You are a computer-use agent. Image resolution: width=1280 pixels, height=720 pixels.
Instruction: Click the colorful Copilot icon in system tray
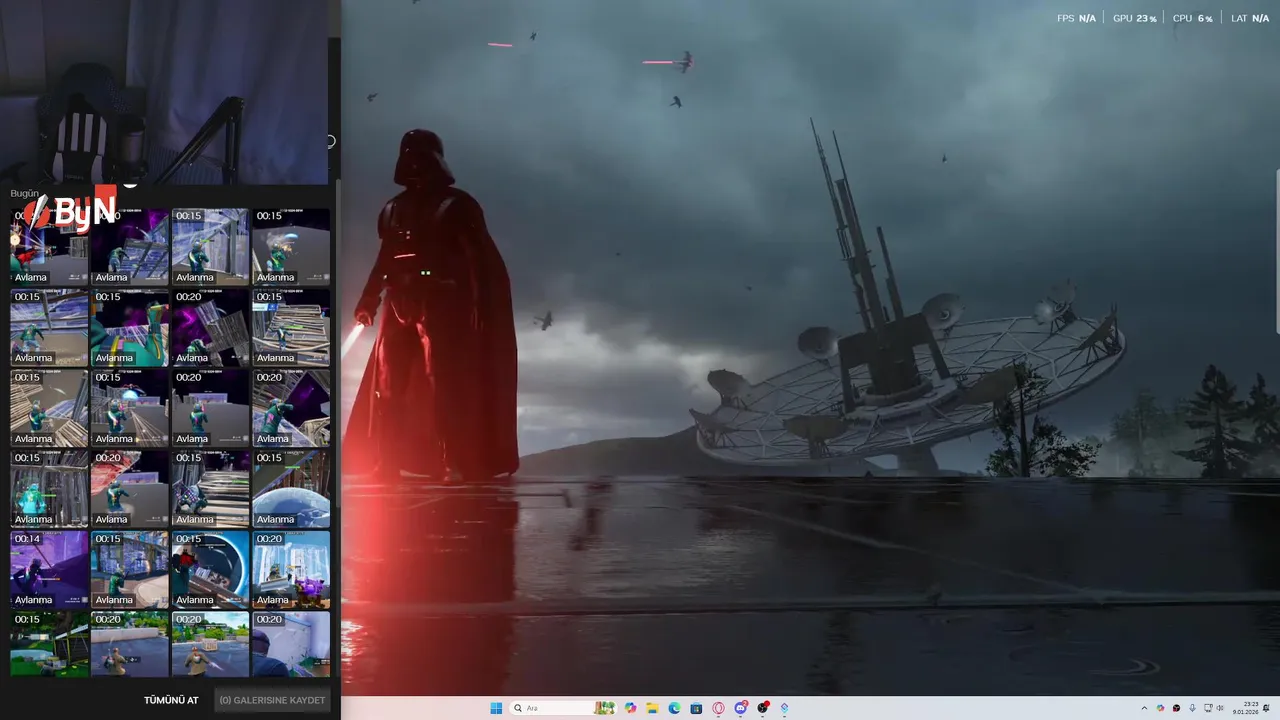click(x=1160, y=708)
